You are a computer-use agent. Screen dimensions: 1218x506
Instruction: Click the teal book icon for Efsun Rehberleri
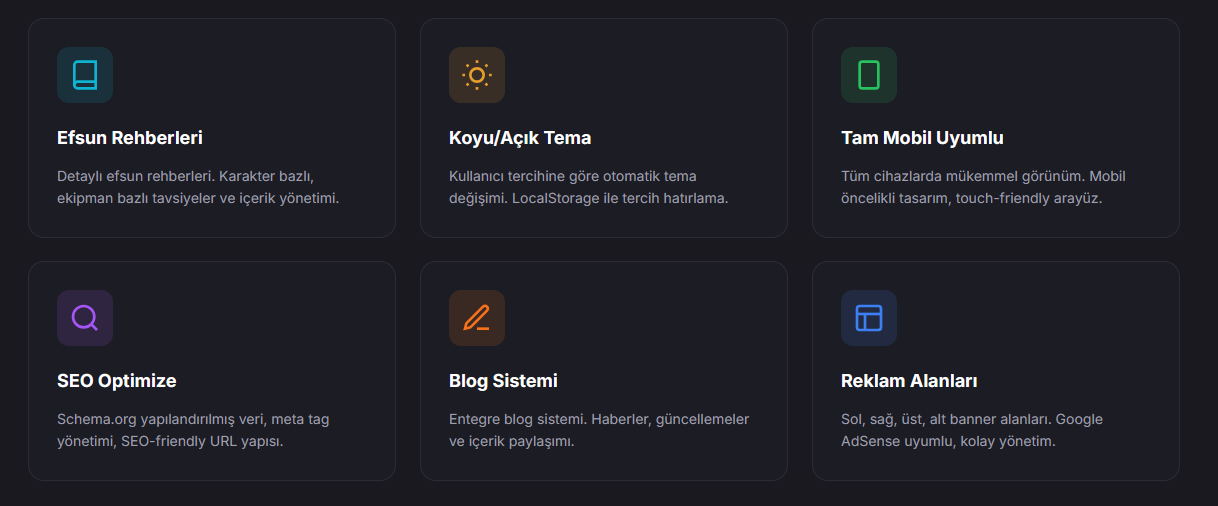point(85,75)
